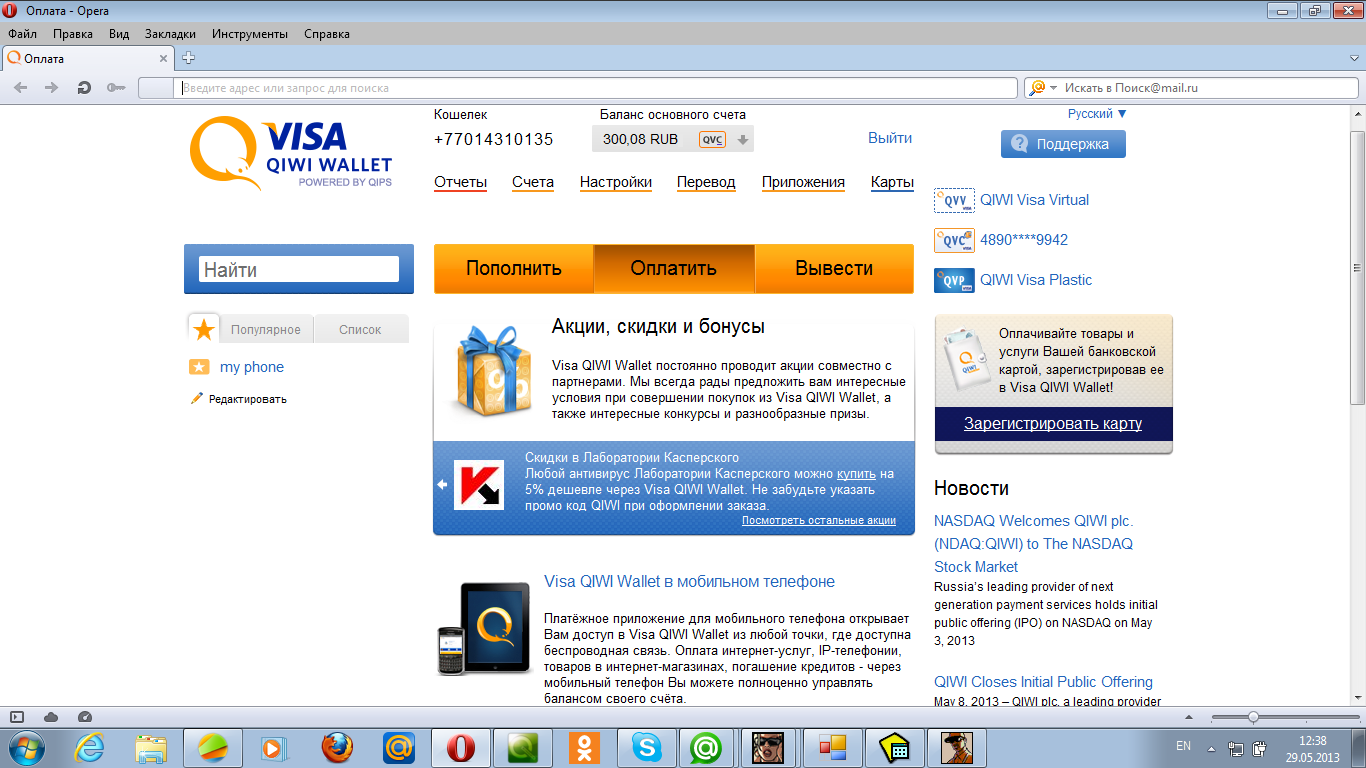Click the Visa QIWI Wallet logo
The image size is (1366, 768).
(x=291, y=153)
